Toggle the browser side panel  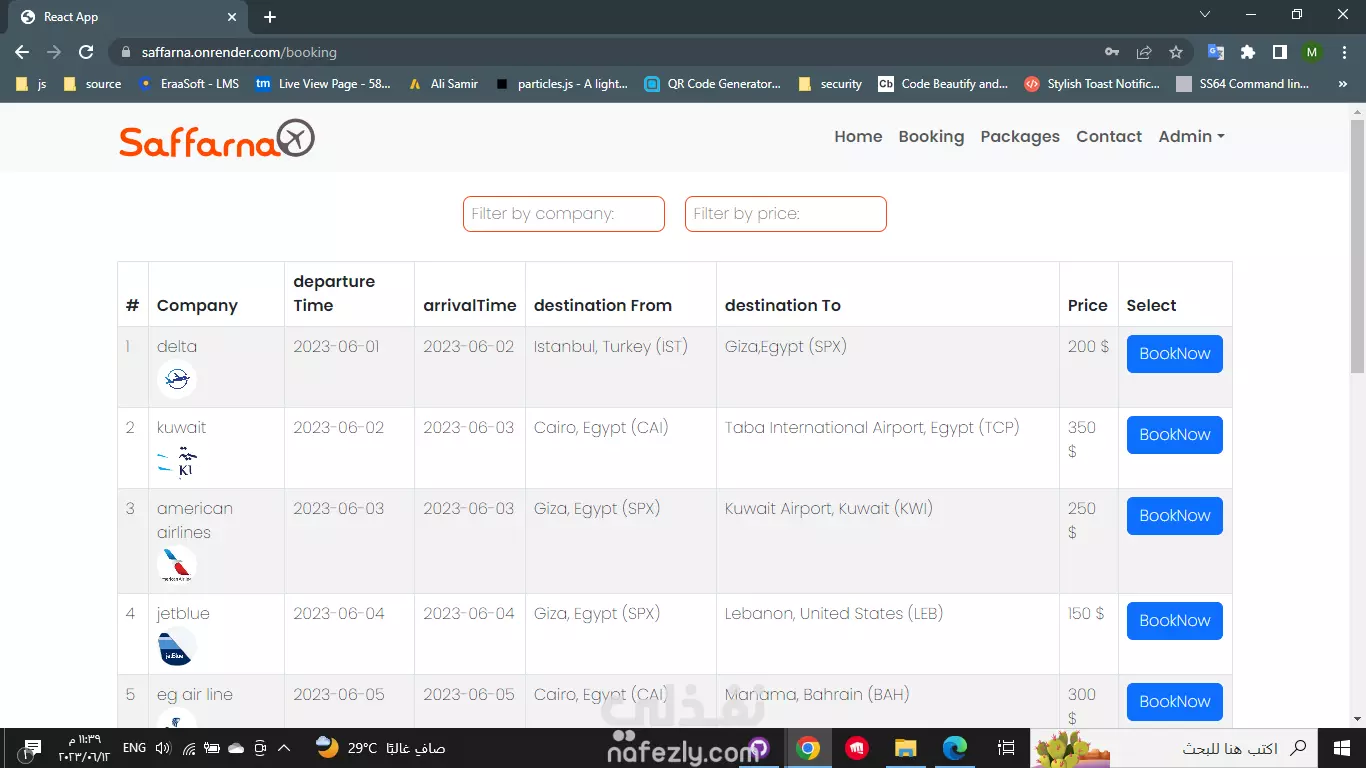[x=1280, y=52]
